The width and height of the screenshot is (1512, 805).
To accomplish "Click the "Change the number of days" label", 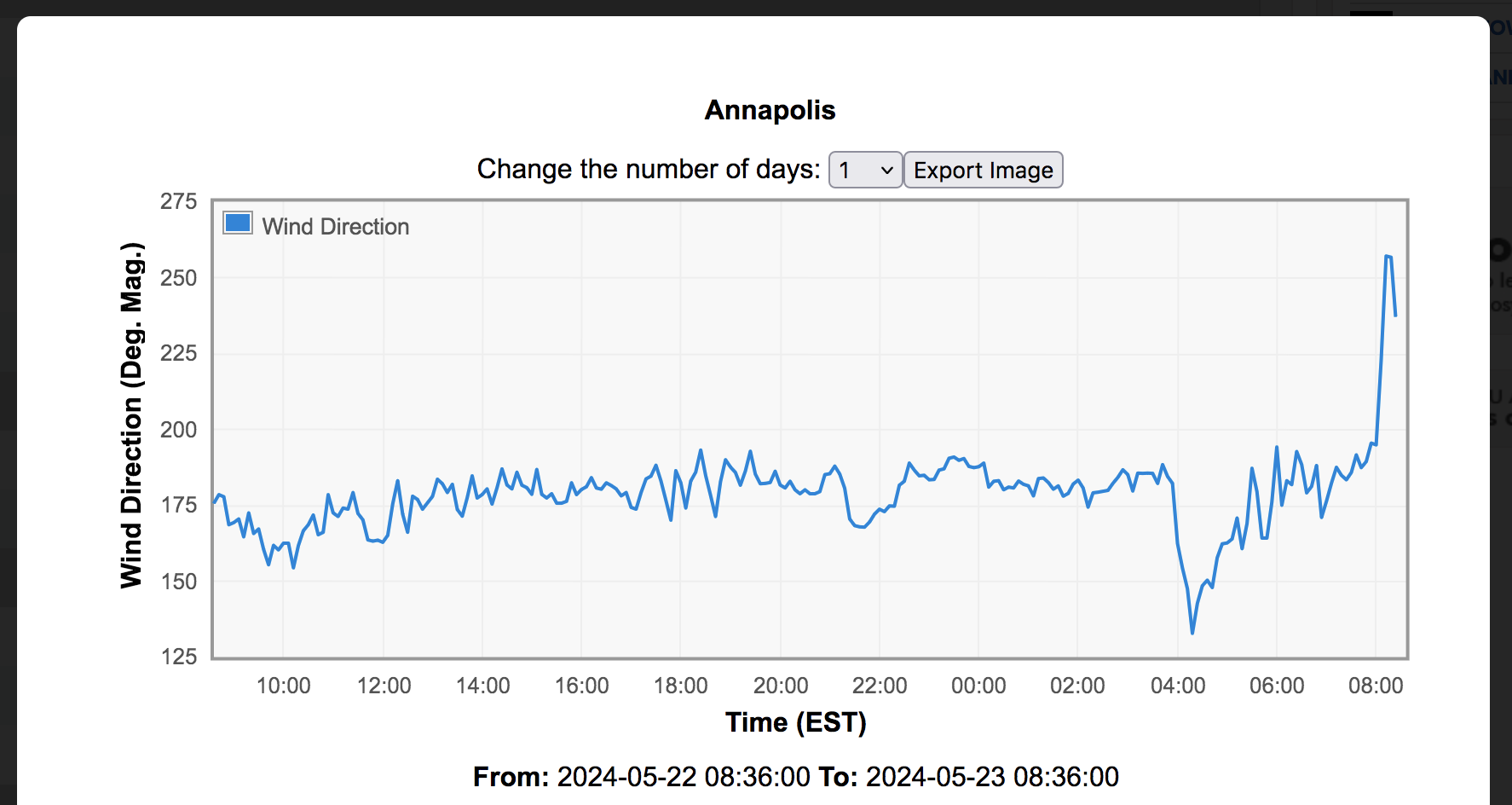I will point(648,169).
